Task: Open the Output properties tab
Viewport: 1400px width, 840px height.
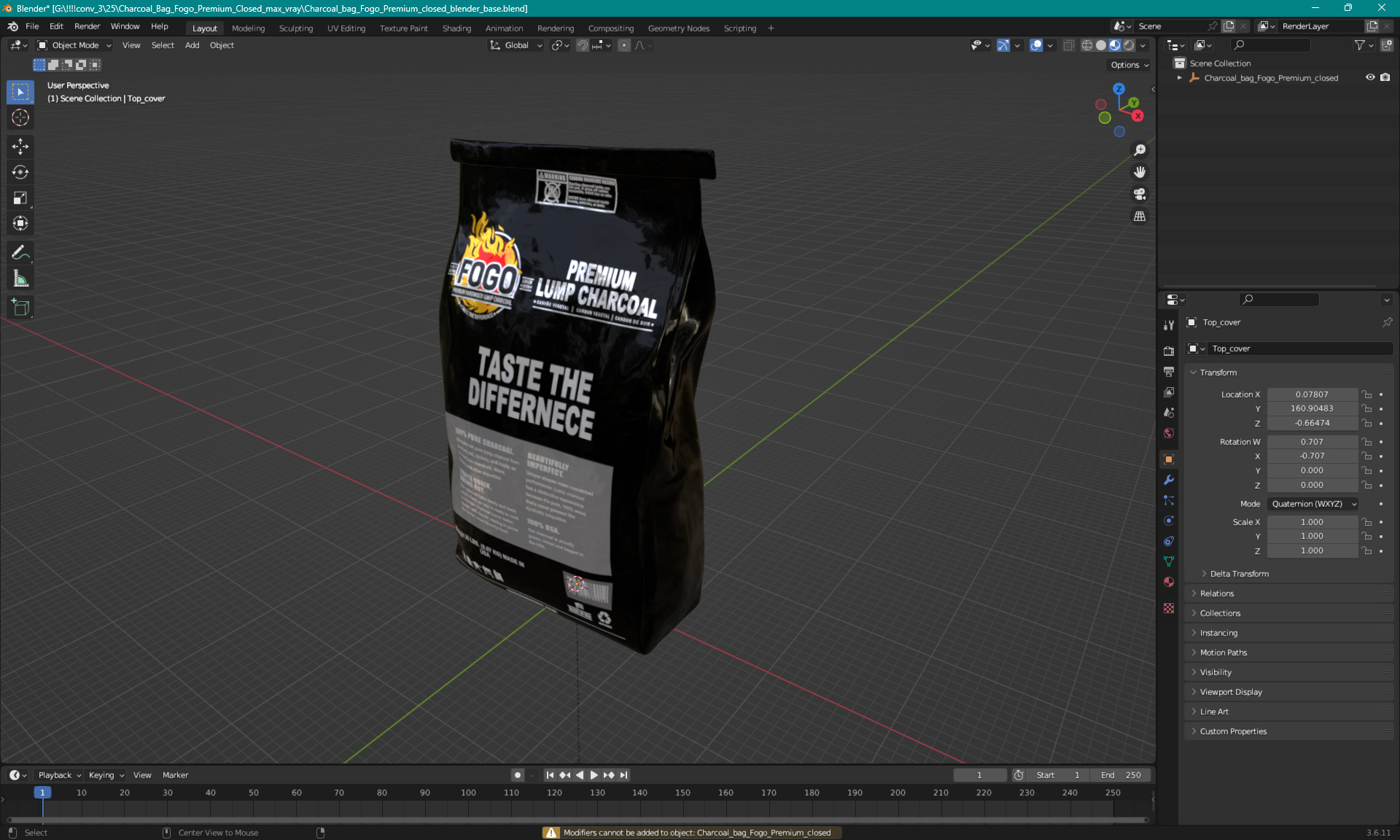Action: pos(1169,371)
